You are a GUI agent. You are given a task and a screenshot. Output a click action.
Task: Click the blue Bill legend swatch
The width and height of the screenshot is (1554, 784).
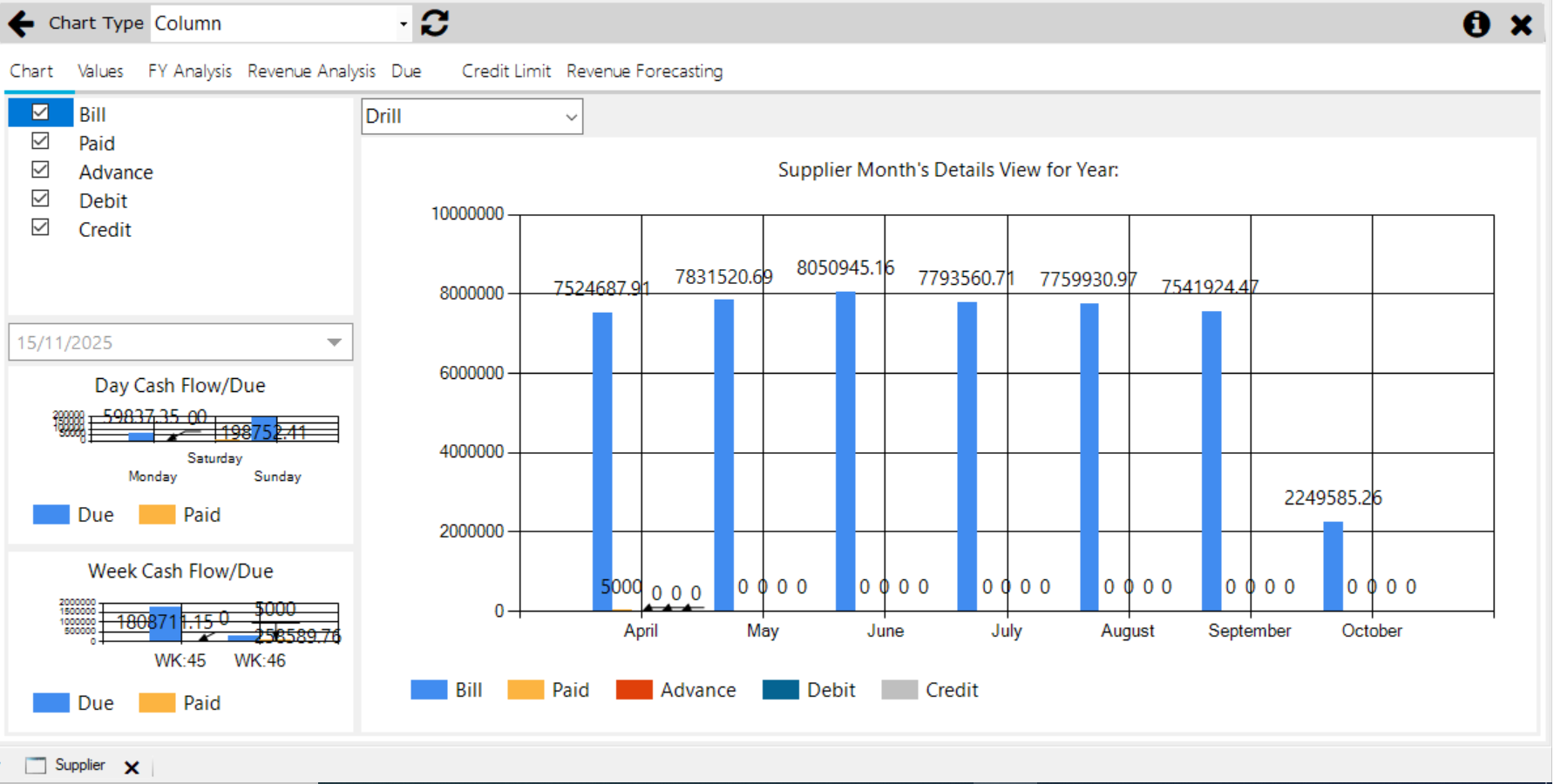coord(429,689)
